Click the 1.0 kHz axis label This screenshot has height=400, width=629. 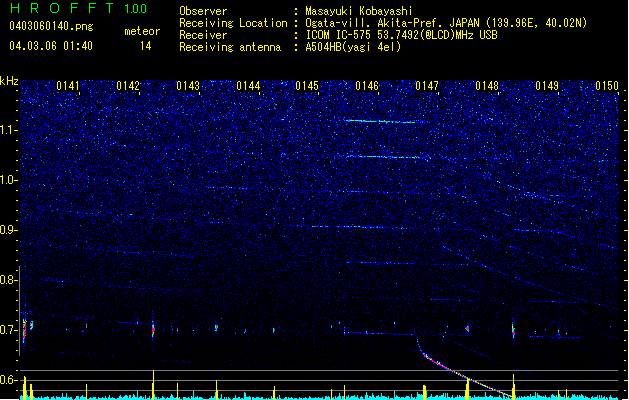tap(9, 180)
